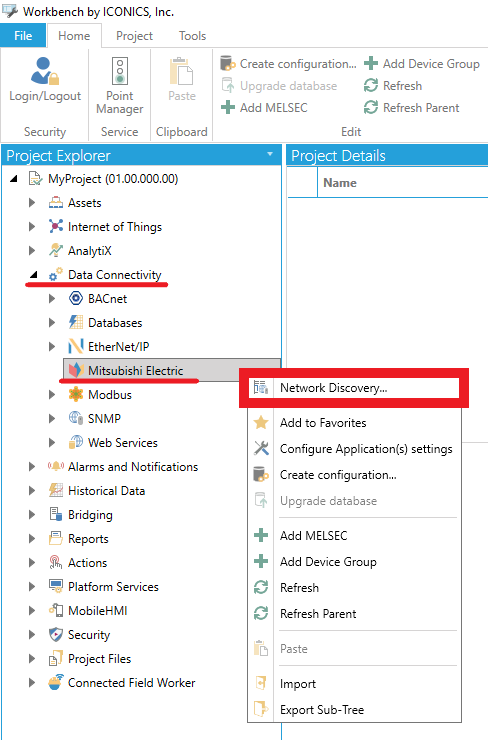Open the Project Explorer panel dropdown arrow

click(x=270, y=154)
